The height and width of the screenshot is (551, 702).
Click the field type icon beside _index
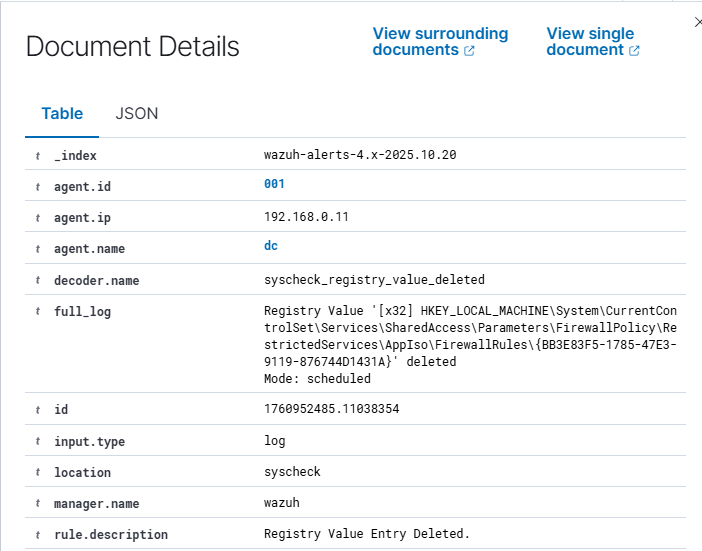38,156
